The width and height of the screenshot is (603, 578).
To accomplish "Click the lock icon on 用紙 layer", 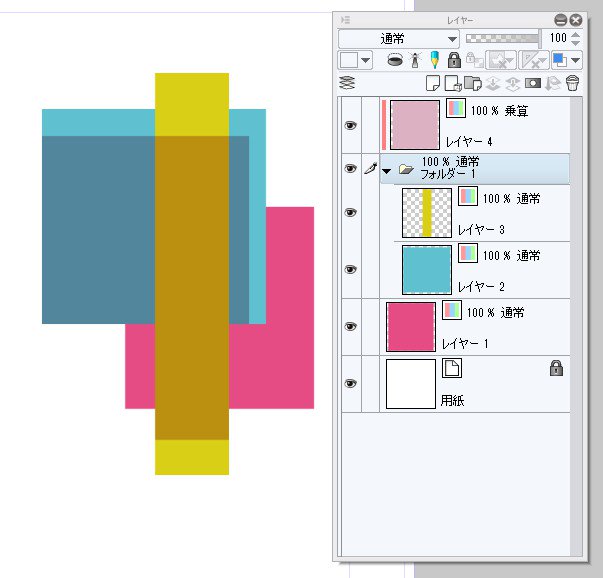I will [x=556, y=368].
